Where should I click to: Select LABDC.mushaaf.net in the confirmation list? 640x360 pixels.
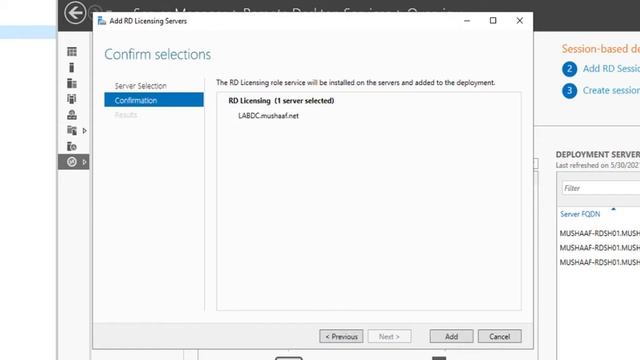click(x=268, y=116)
